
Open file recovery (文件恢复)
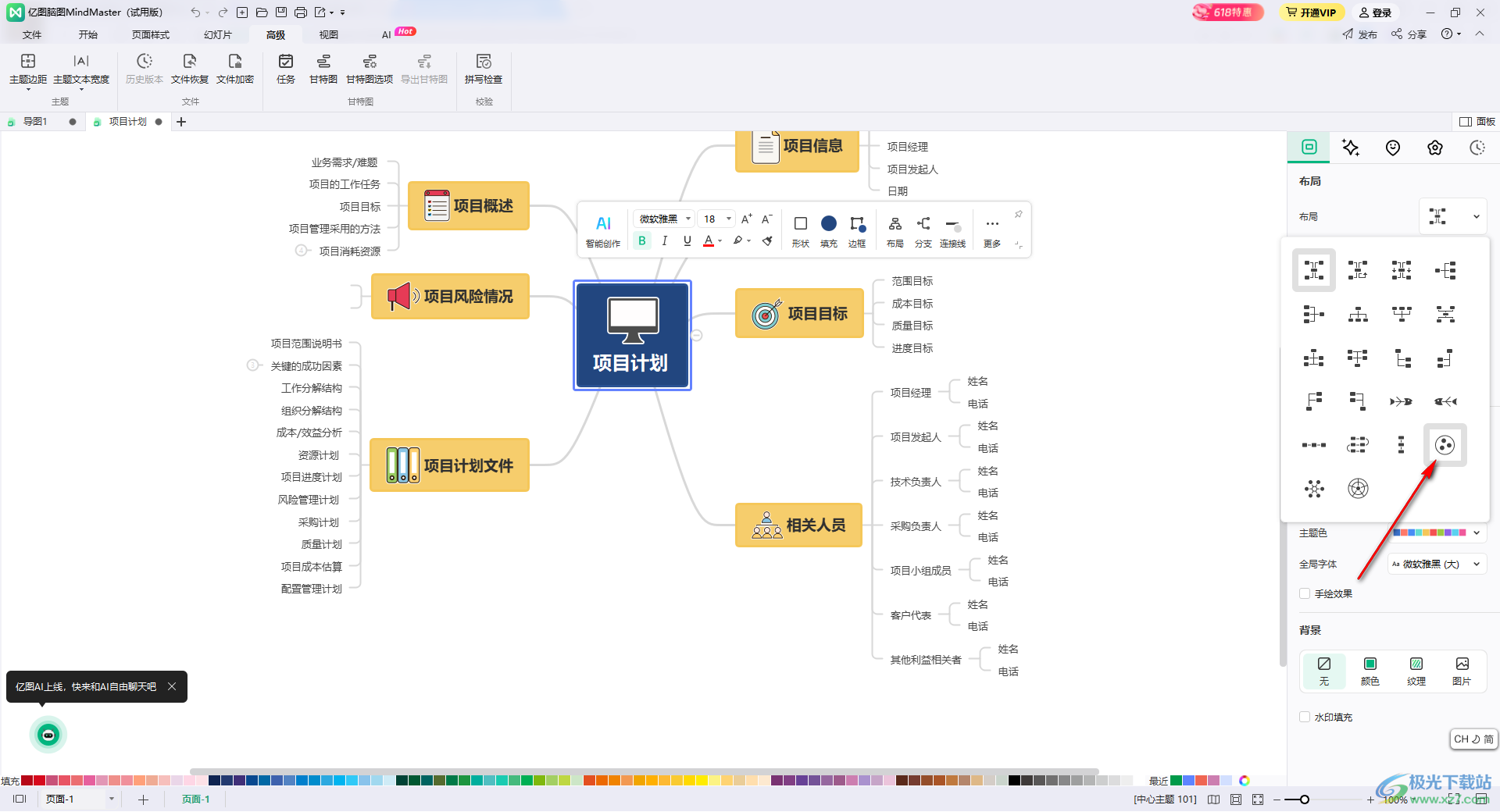pos(190,69)
